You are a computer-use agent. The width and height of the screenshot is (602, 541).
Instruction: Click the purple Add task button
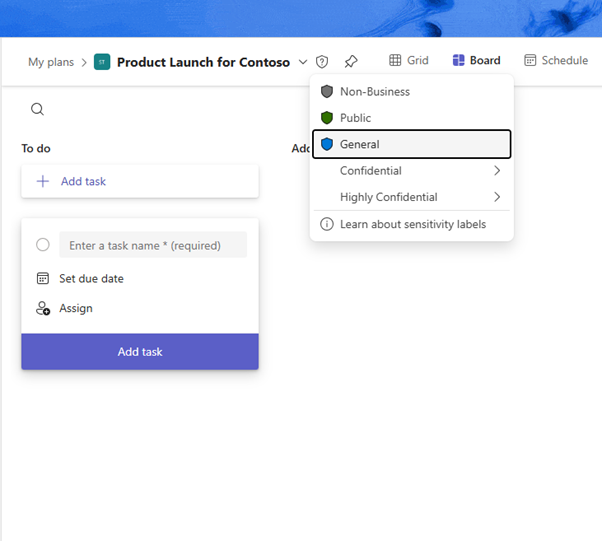pyautogui.click(x=140, y=352)
